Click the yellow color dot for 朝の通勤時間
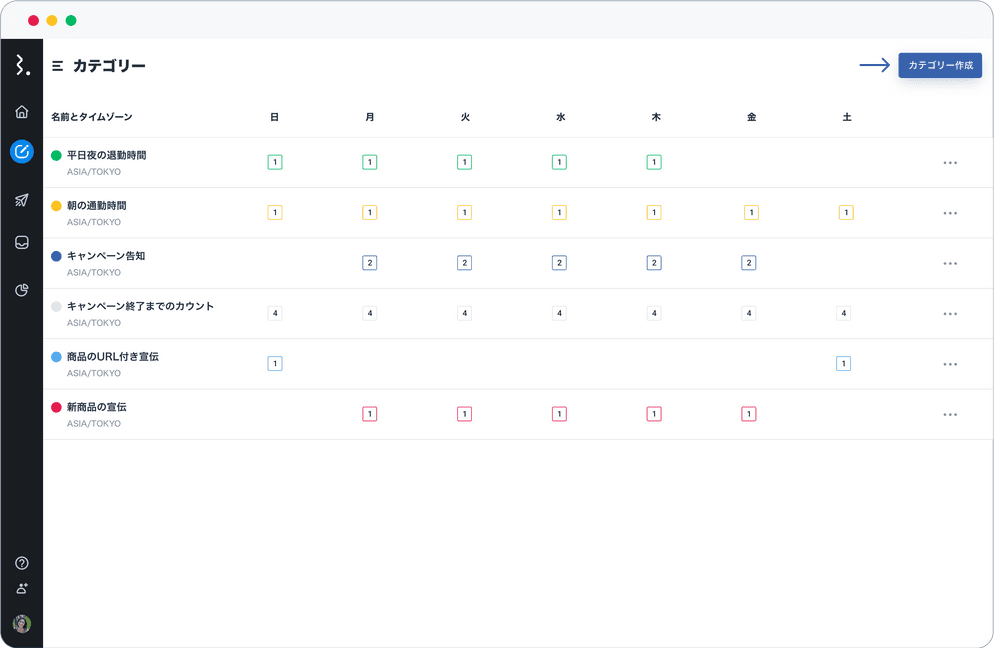Screen dimensions: 1000x648 [56, 206]
